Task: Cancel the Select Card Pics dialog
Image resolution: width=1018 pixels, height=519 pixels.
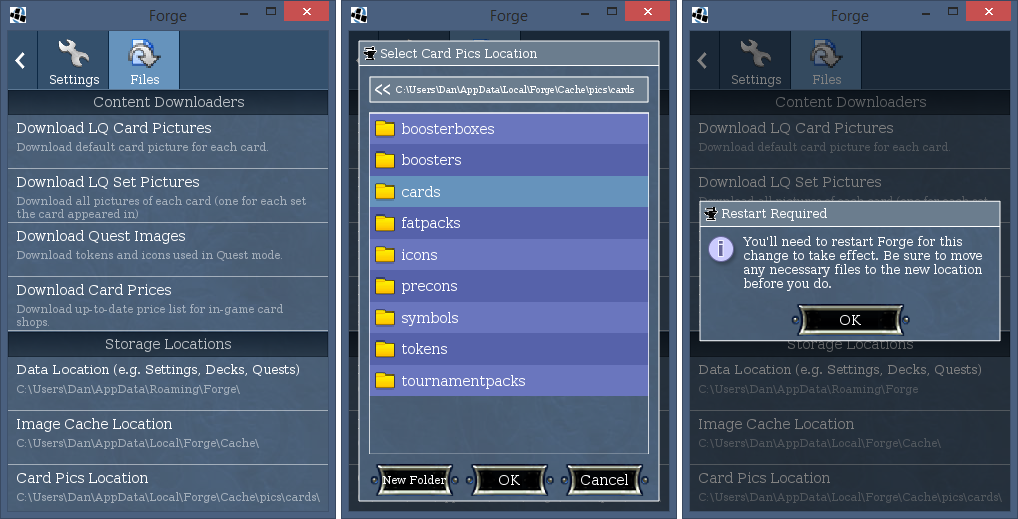Action: tap(604, 480)
